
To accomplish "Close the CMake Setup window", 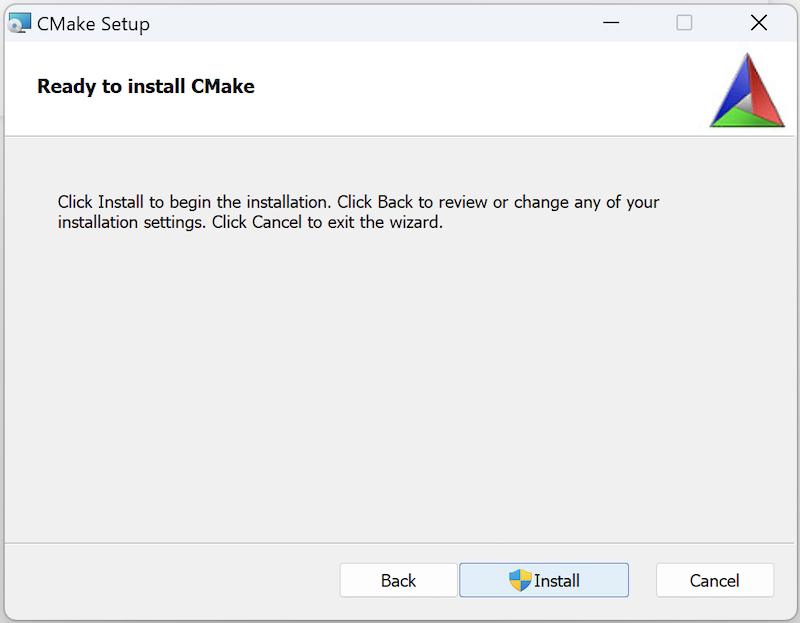I will [759, 23].
